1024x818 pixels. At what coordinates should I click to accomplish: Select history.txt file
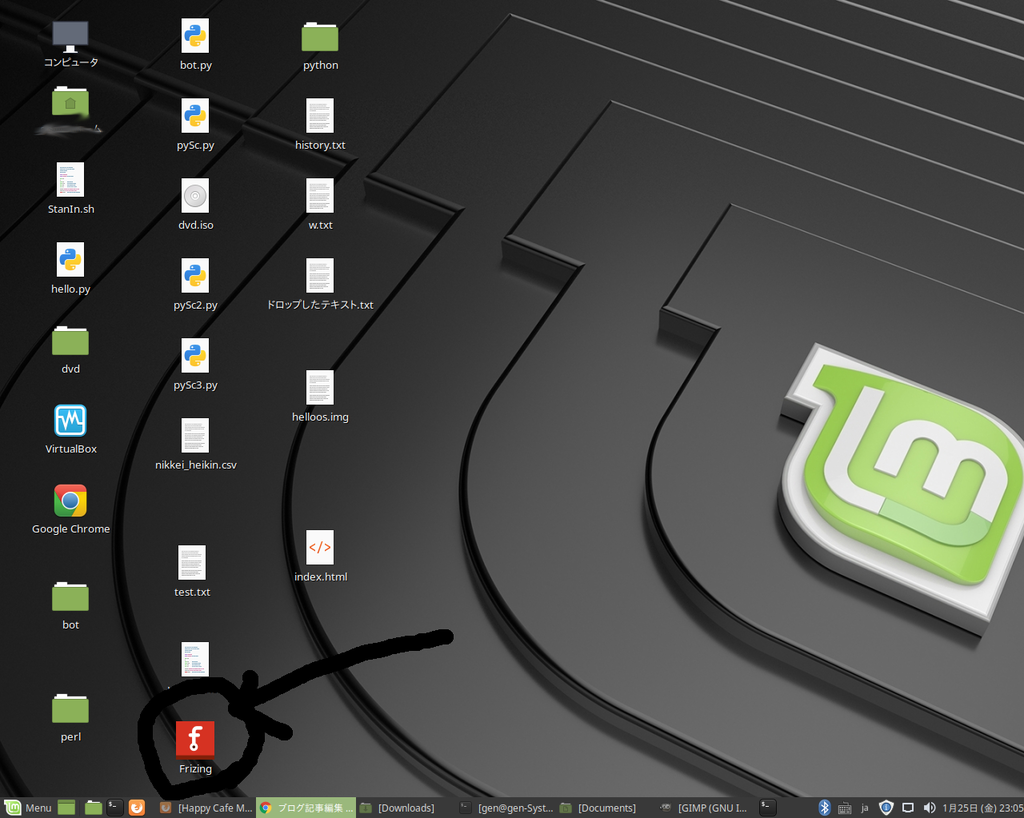pyautogui.click(x=320, y=116)
